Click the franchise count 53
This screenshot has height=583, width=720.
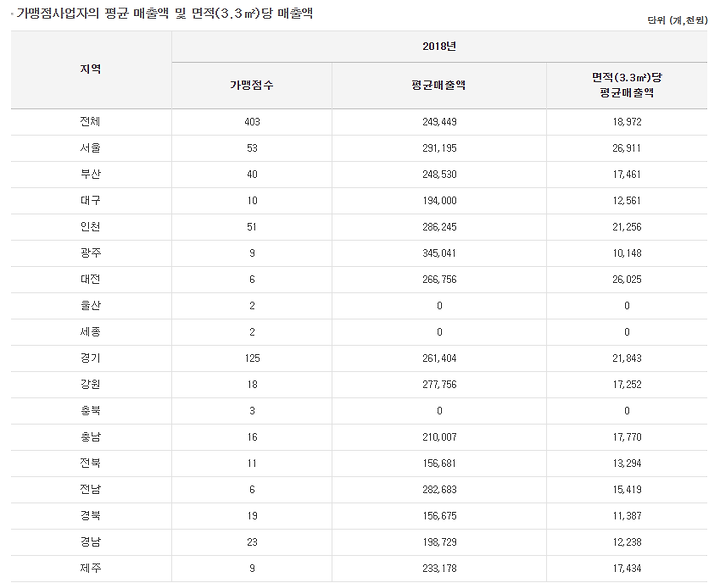[252, 148]
